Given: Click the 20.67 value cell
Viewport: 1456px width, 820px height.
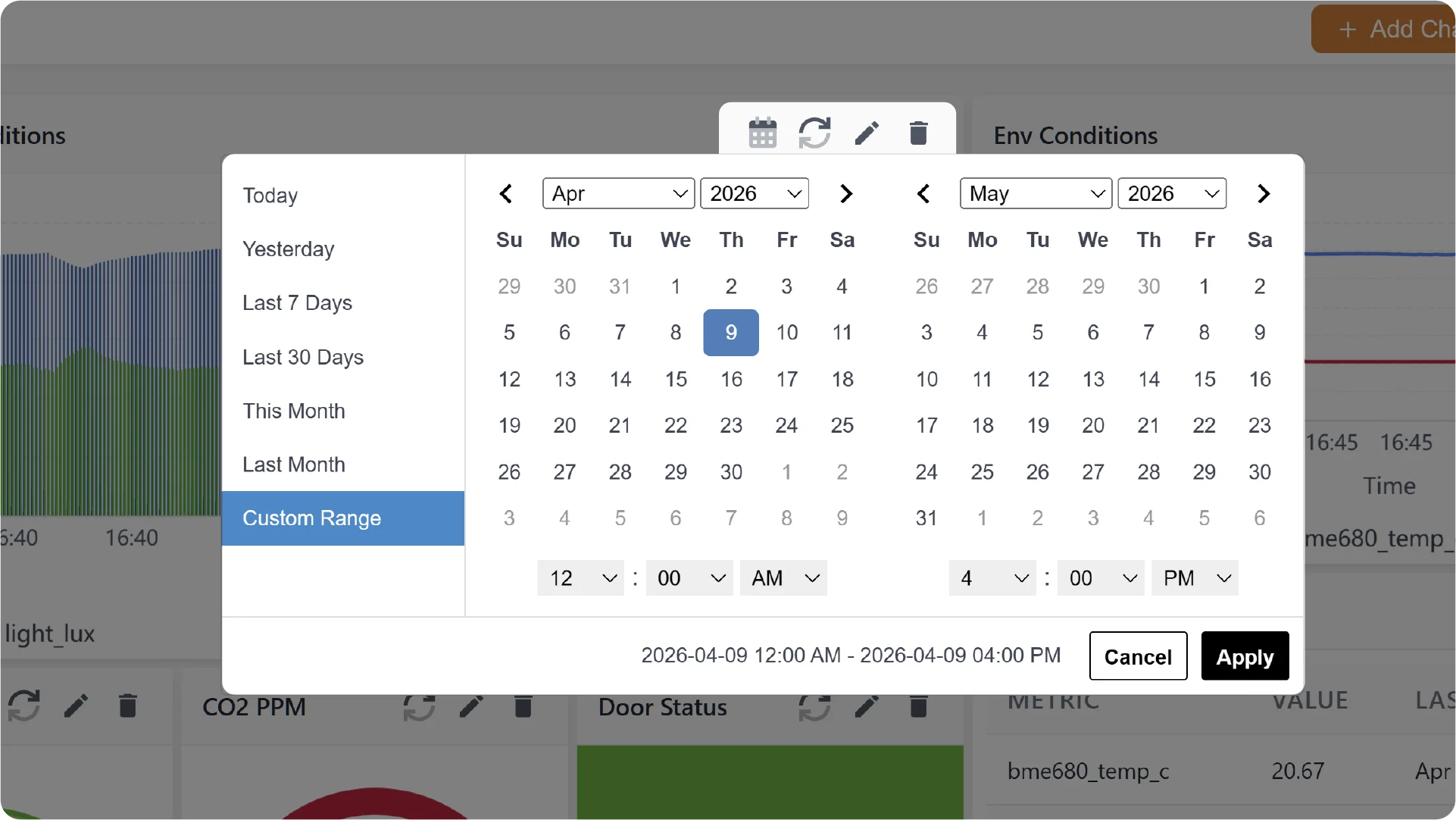Looking at the screenshot, I should click(x=1298, y=771).
